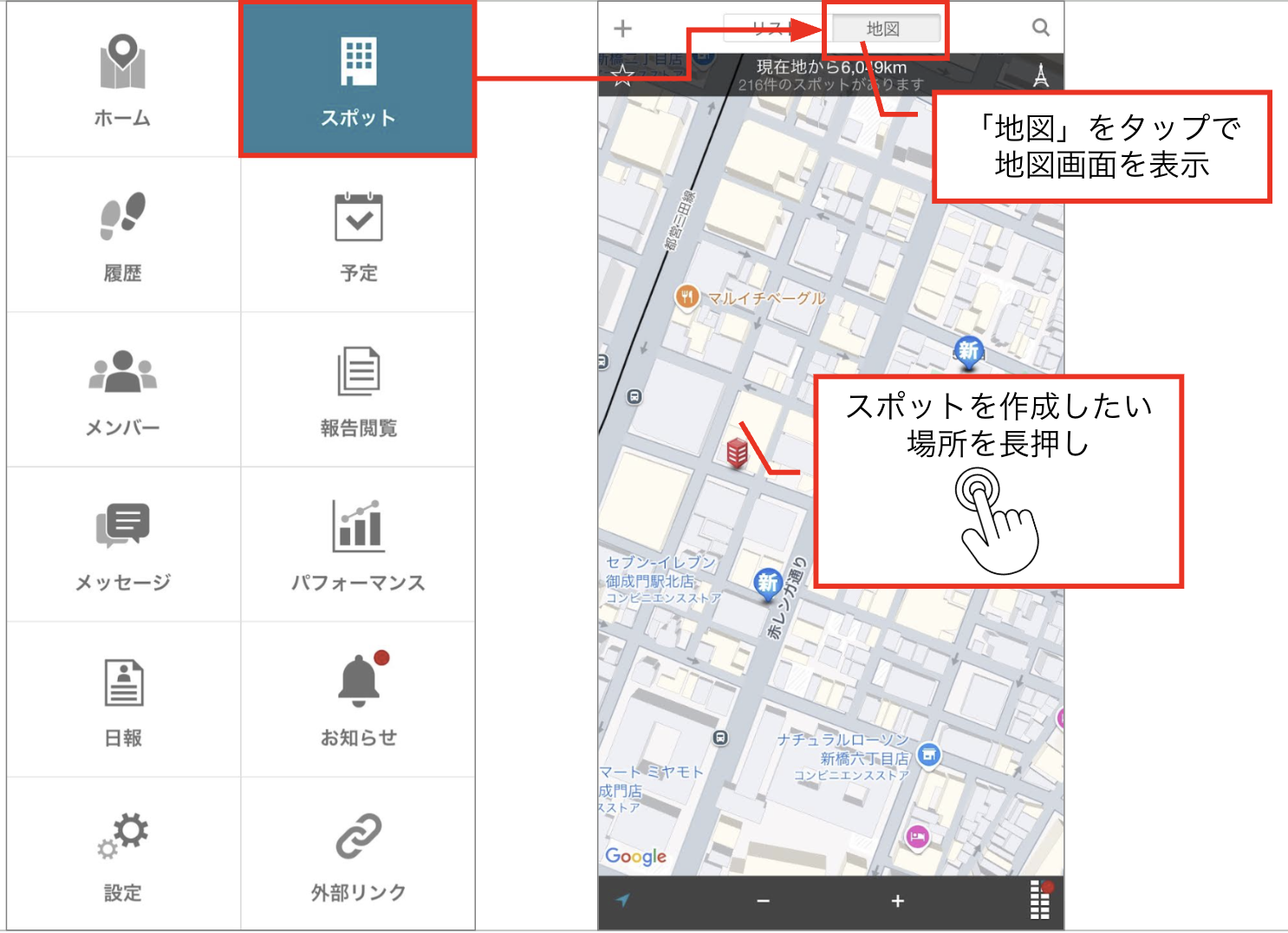Open the 報告閲覧 document tile
The height and width of the screenshot is (933, 1288).
click(x=358, y=390)
